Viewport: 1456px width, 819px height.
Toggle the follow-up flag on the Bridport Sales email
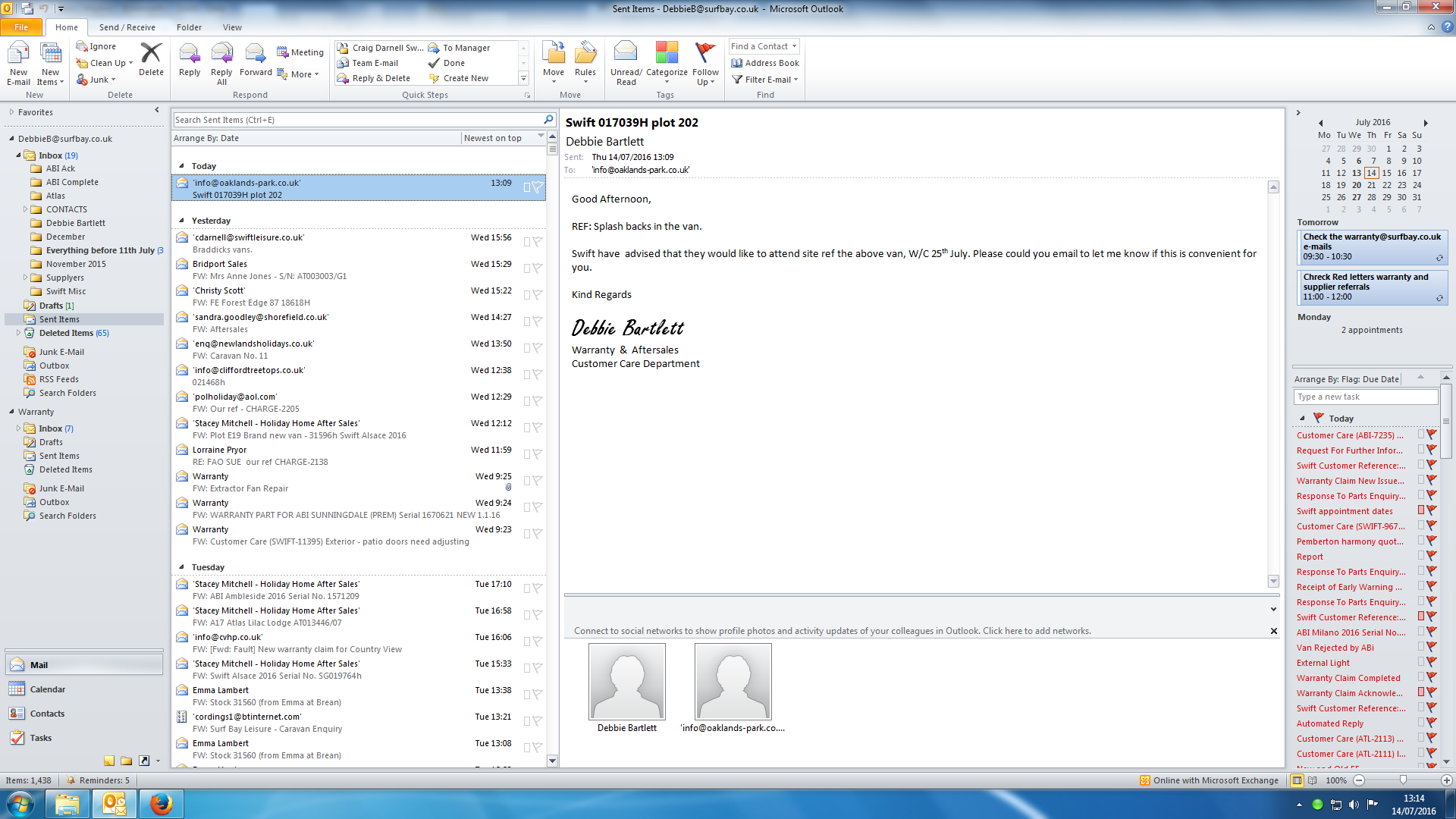537,268
